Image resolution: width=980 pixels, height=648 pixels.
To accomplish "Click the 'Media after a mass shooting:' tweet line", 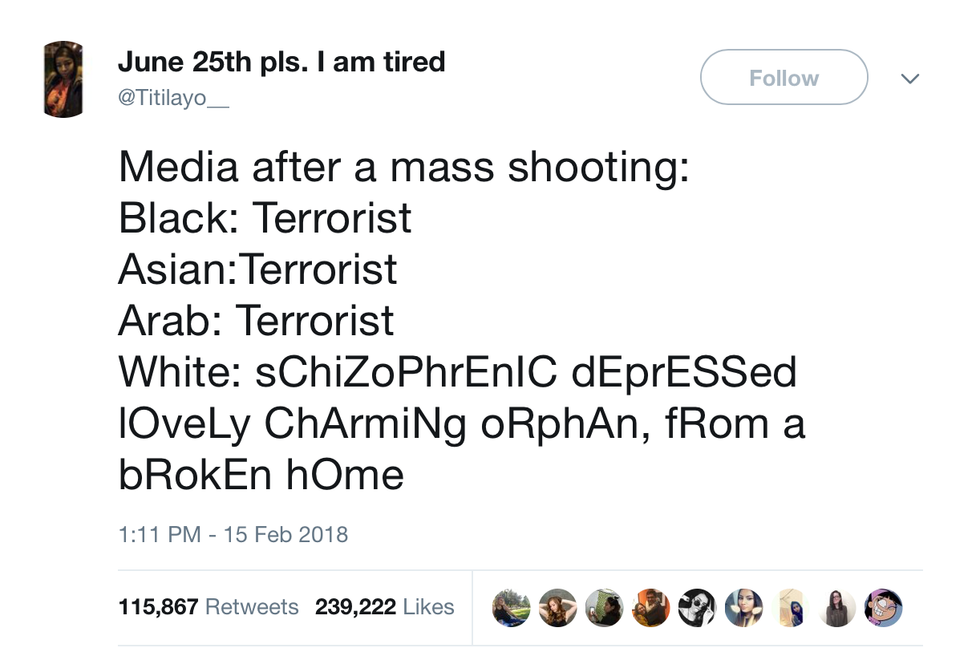I will click(403, 165).
